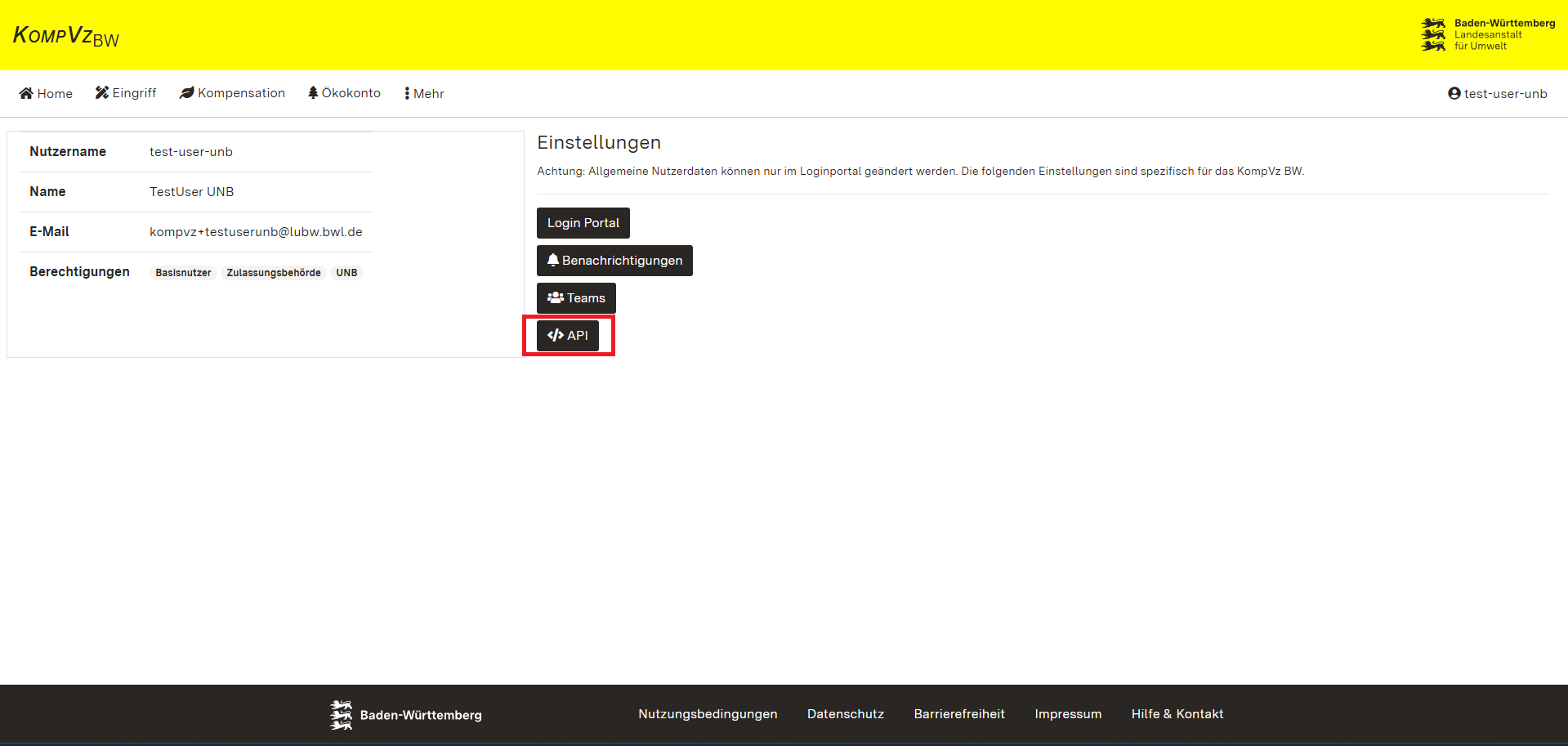The image size is (1568, 746).
Task: Go to Barrierefreiheit page
Action: click(959, 714)
